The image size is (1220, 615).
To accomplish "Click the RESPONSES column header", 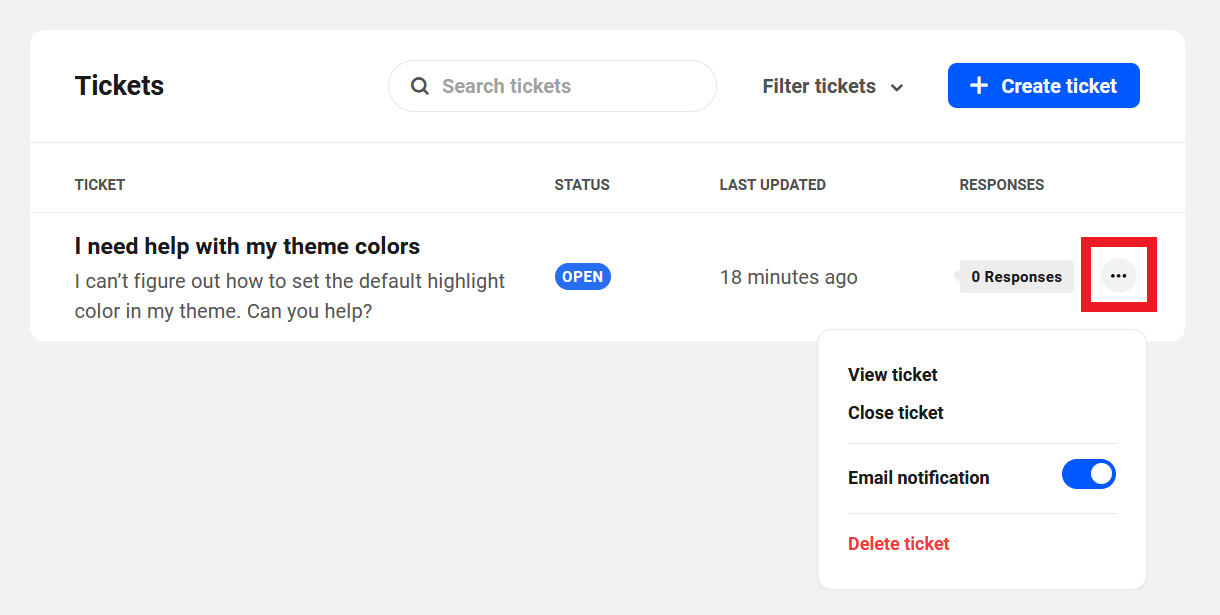I will click(1001, 184).
